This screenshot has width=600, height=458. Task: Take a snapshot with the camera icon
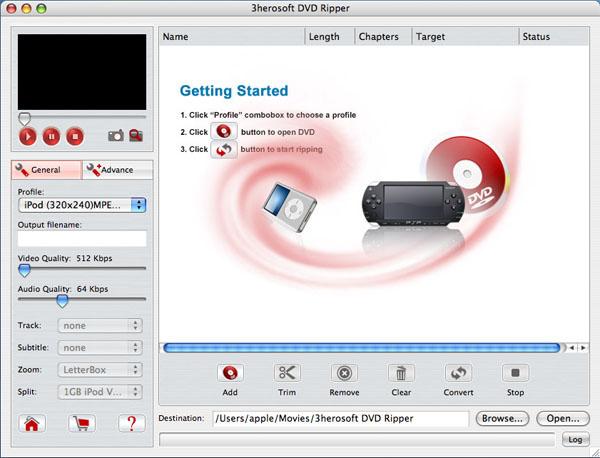(x=116, y=135)
